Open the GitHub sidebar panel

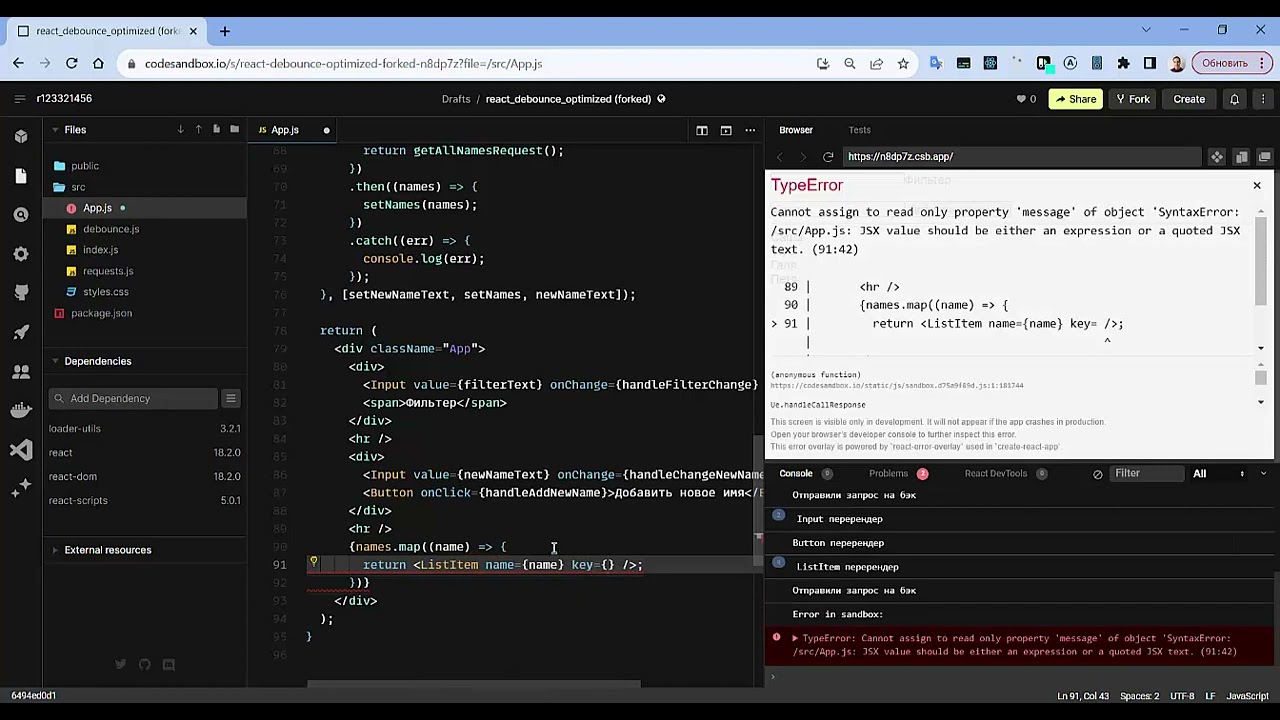tap(21, 293)
